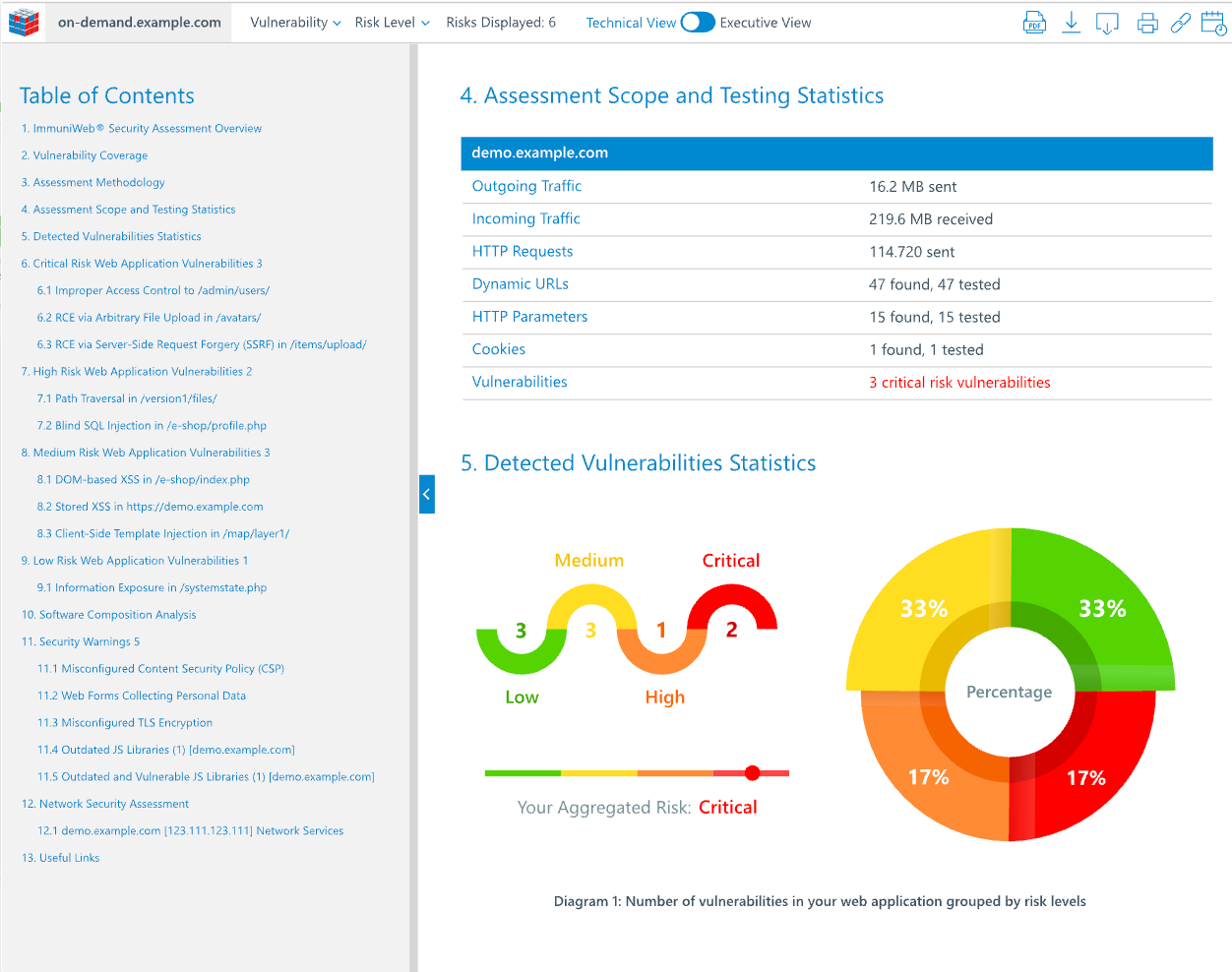The height and width of the screenshot is (972, 1232).
Task: Open Medium Risk Web Application Vulnerabilities
Action: (x=146, y=453)
